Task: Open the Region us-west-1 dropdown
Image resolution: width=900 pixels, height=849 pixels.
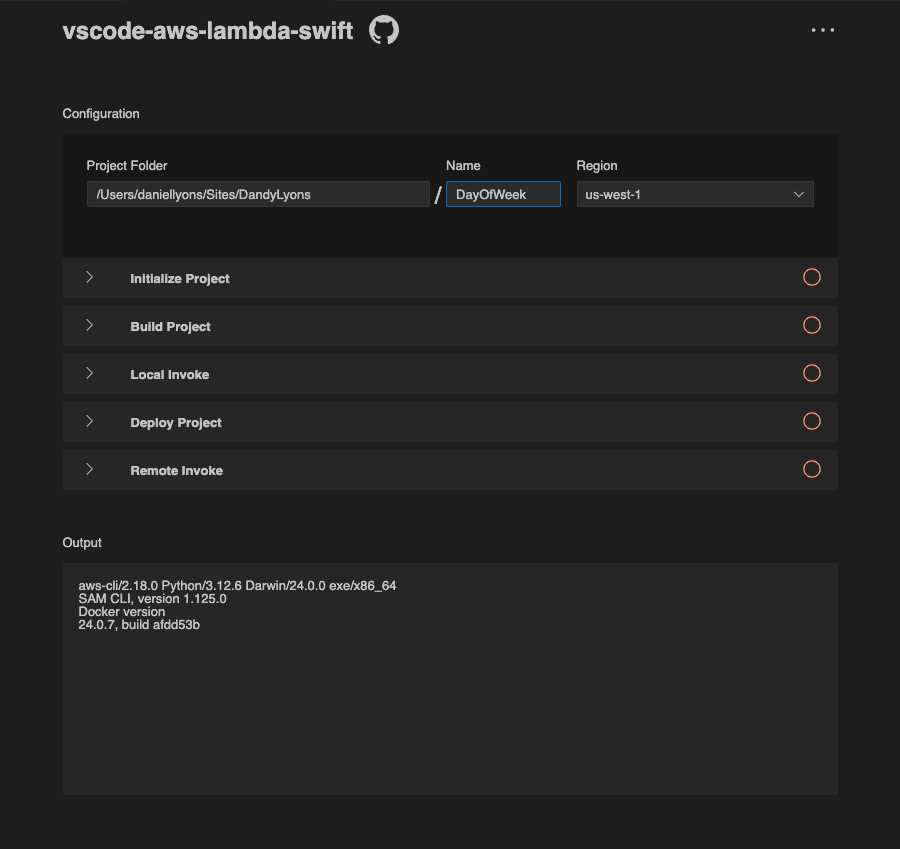Action: (695, 194)
